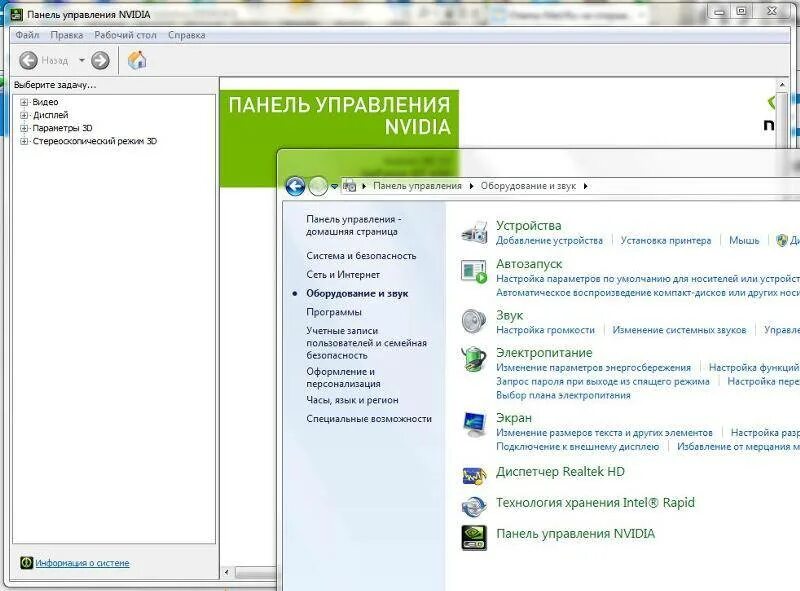Open Панель управления - домашняя страница
Viewport: 800px width, 591px height.
tap(354, 225)
